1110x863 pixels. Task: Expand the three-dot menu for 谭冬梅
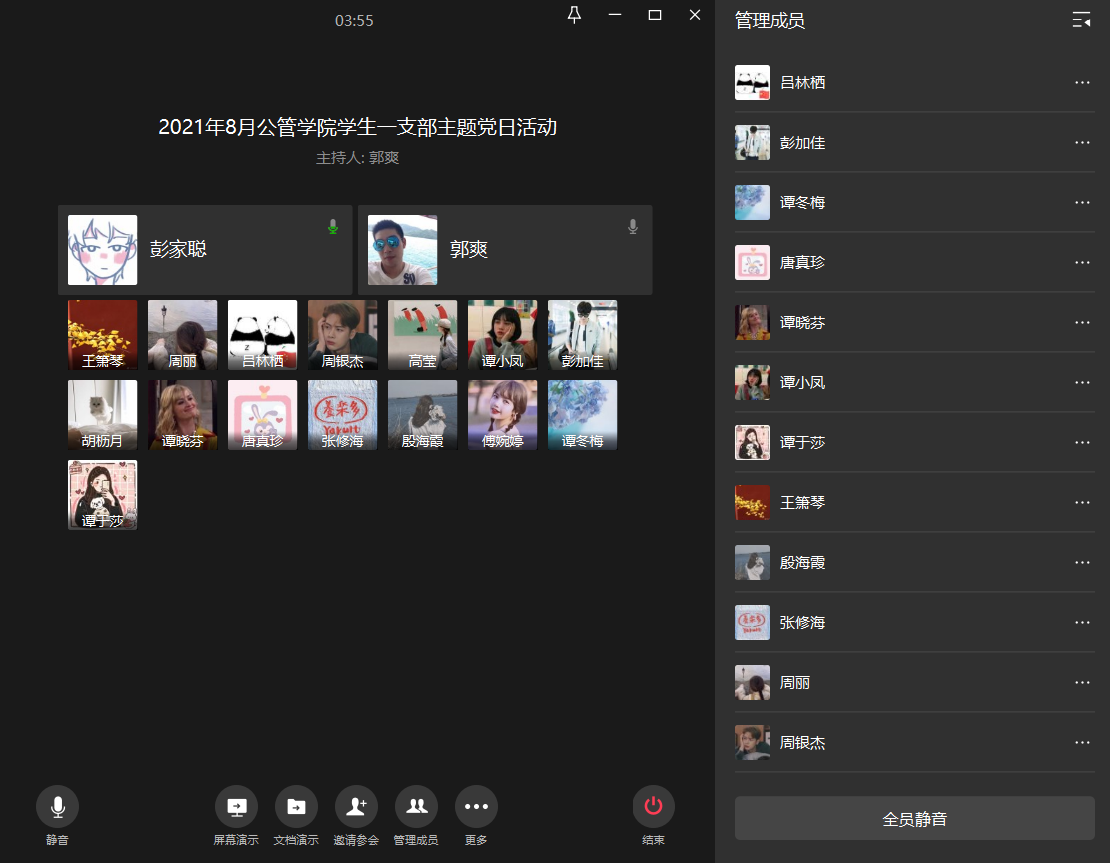[x=1082, y=202]
